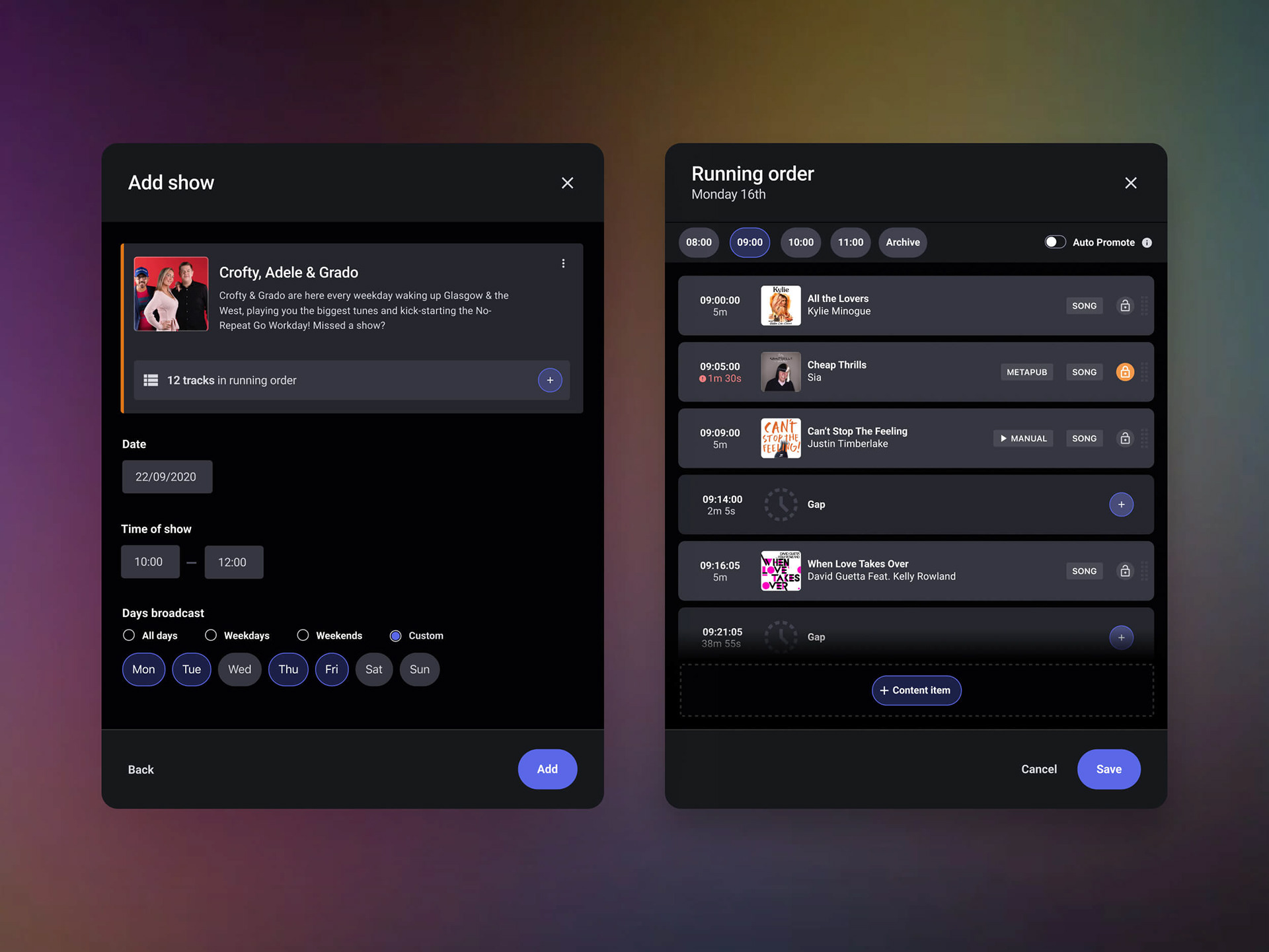1269x952 pixels.
Task: Click the 1m 30s overrun indicator
Action: [x=720, y=379]
